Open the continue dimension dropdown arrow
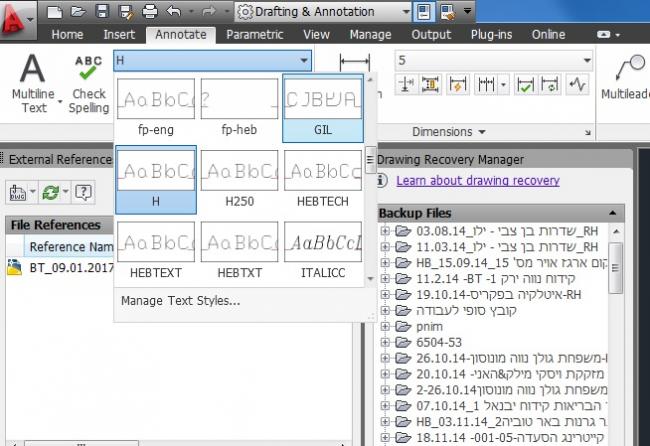 pyautogui.click(x=503, y=85)
